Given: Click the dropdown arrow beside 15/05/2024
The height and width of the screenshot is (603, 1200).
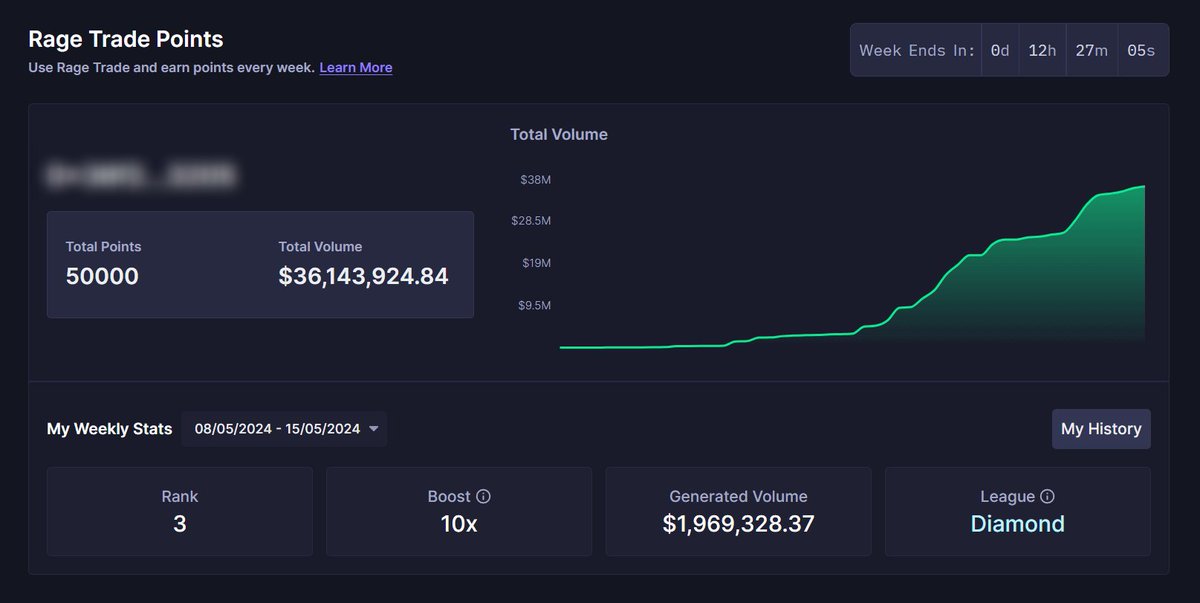Looking at the screenshot, I should point(374,429).
